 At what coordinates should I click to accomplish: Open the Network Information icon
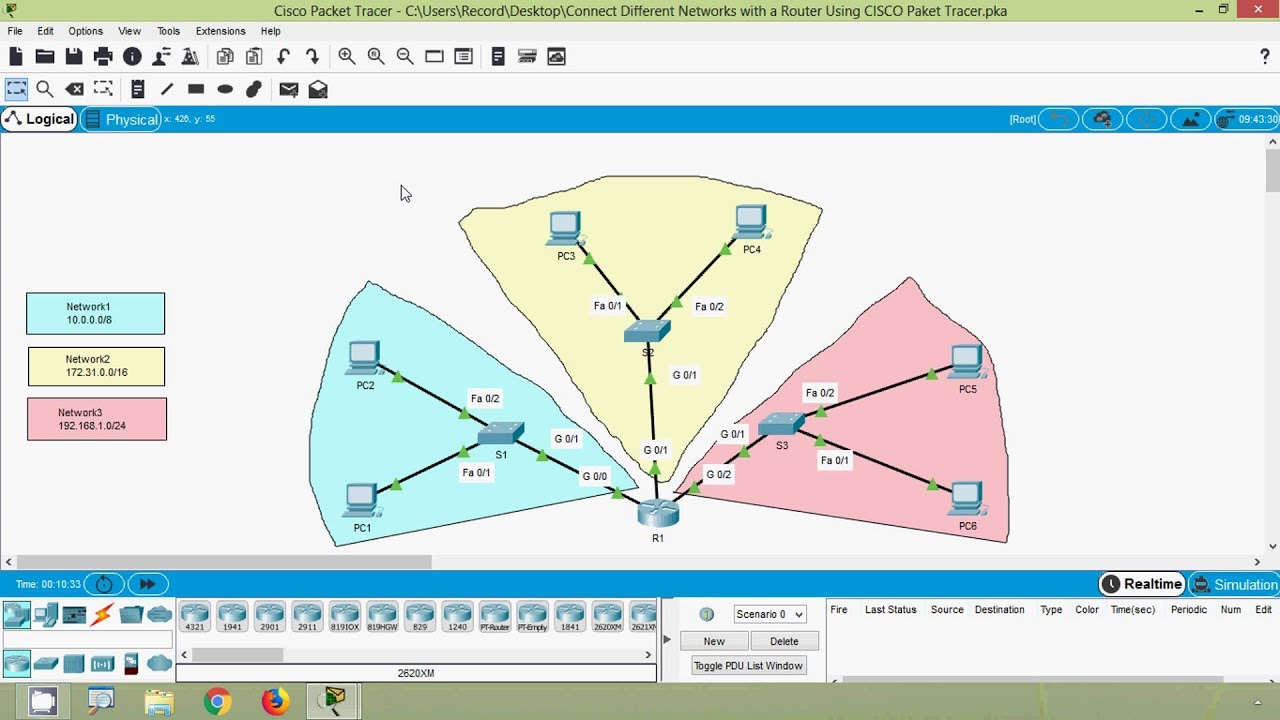click(132, 57)
